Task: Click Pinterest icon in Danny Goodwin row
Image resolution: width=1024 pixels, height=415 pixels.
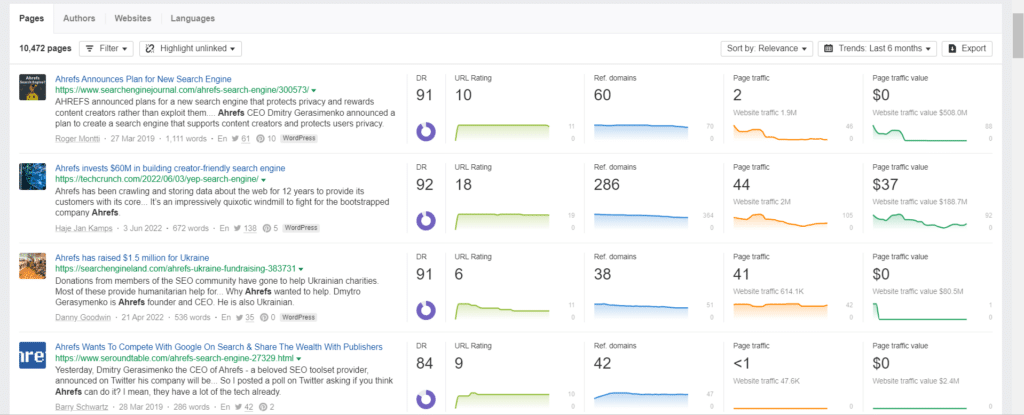Action: click(x=264, y=318)
